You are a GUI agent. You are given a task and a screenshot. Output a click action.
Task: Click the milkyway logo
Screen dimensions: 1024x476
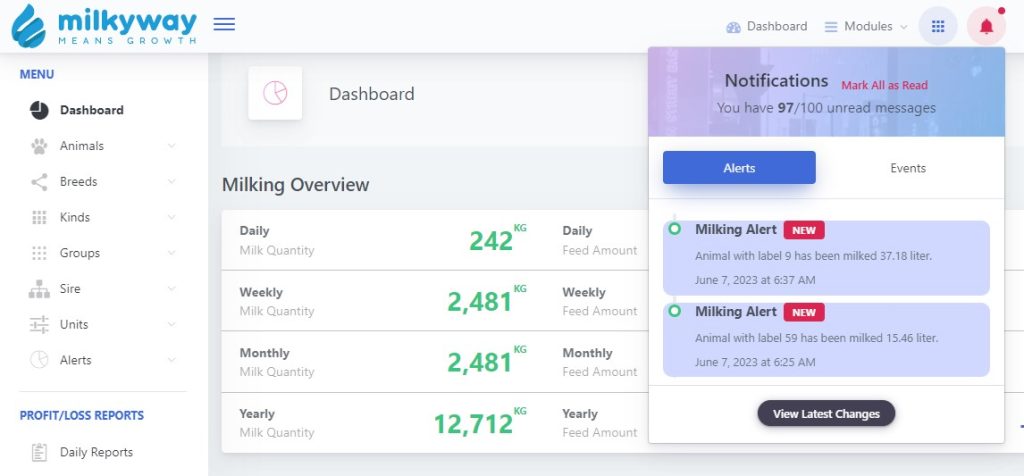(x=104, y=26)
